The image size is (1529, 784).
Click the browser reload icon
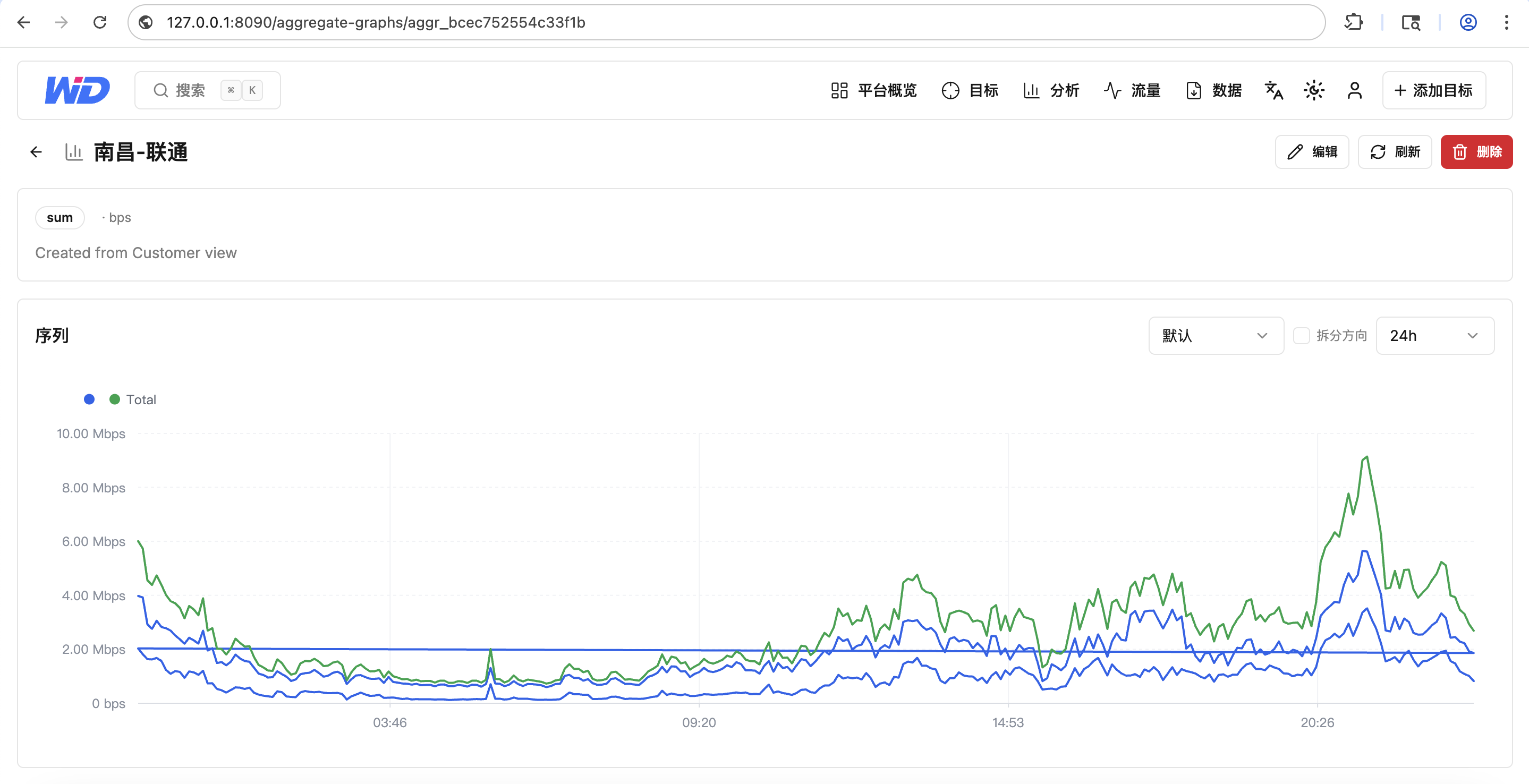click(x=100, y=22)
